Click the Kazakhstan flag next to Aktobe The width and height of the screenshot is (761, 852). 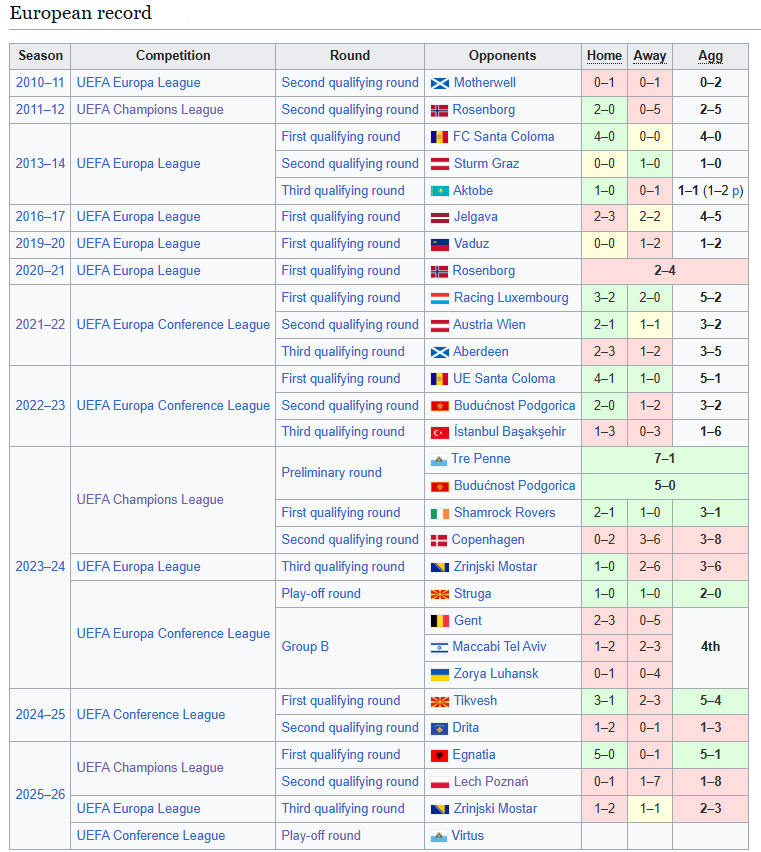pos(439,191)
